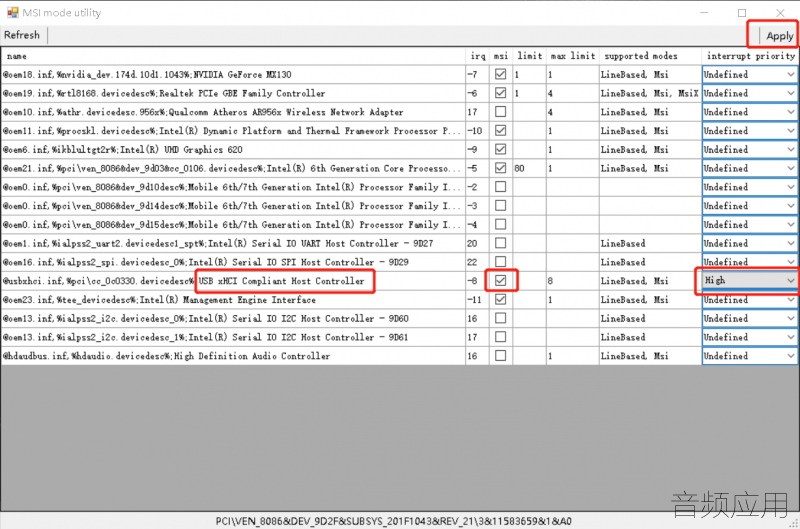This screenshot has height=529, width=800.
Task: Toggle msi for Intel Dynamic Platform Thermal Framework
Action: click(501, 131)
